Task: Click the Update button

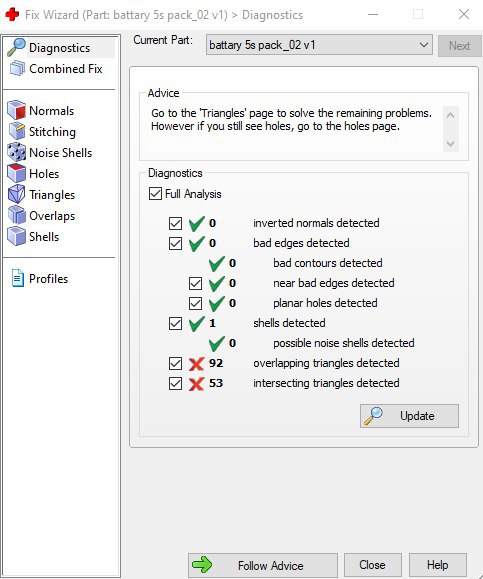Action: tap(409, 416)
